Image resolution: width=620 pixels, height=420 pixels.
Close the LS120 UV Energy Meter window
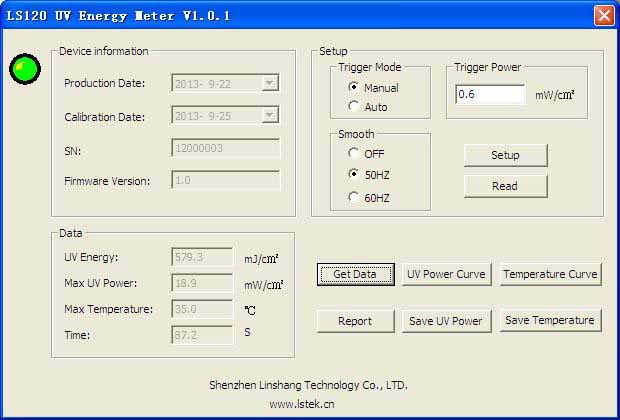[604, 16]
